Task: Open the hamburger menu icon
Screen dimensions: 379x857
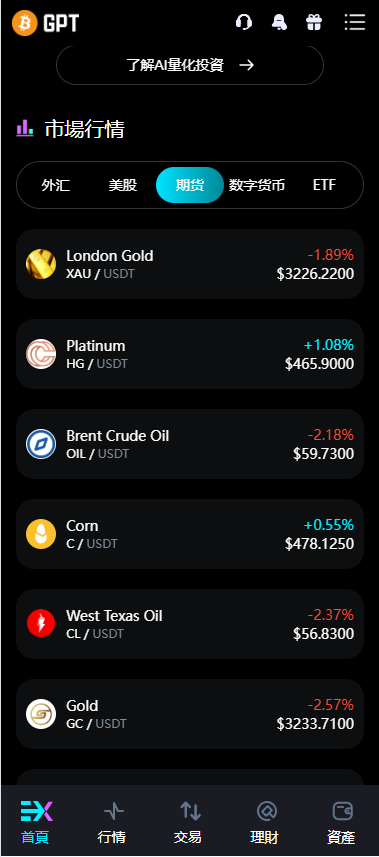Action: tap(354, 22)
